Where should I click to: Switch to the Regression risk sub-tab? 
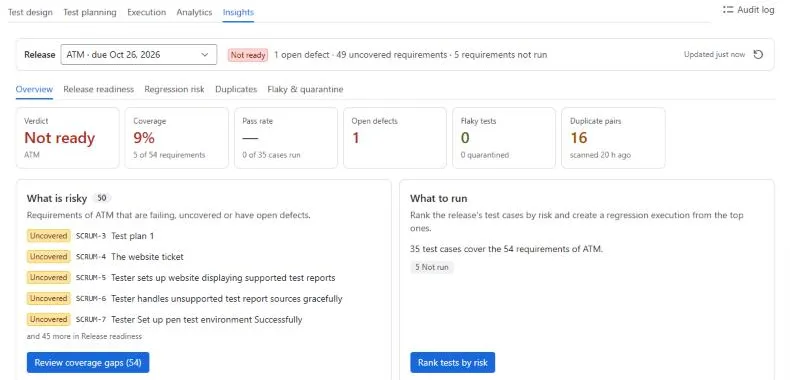[x=174, y=89]
